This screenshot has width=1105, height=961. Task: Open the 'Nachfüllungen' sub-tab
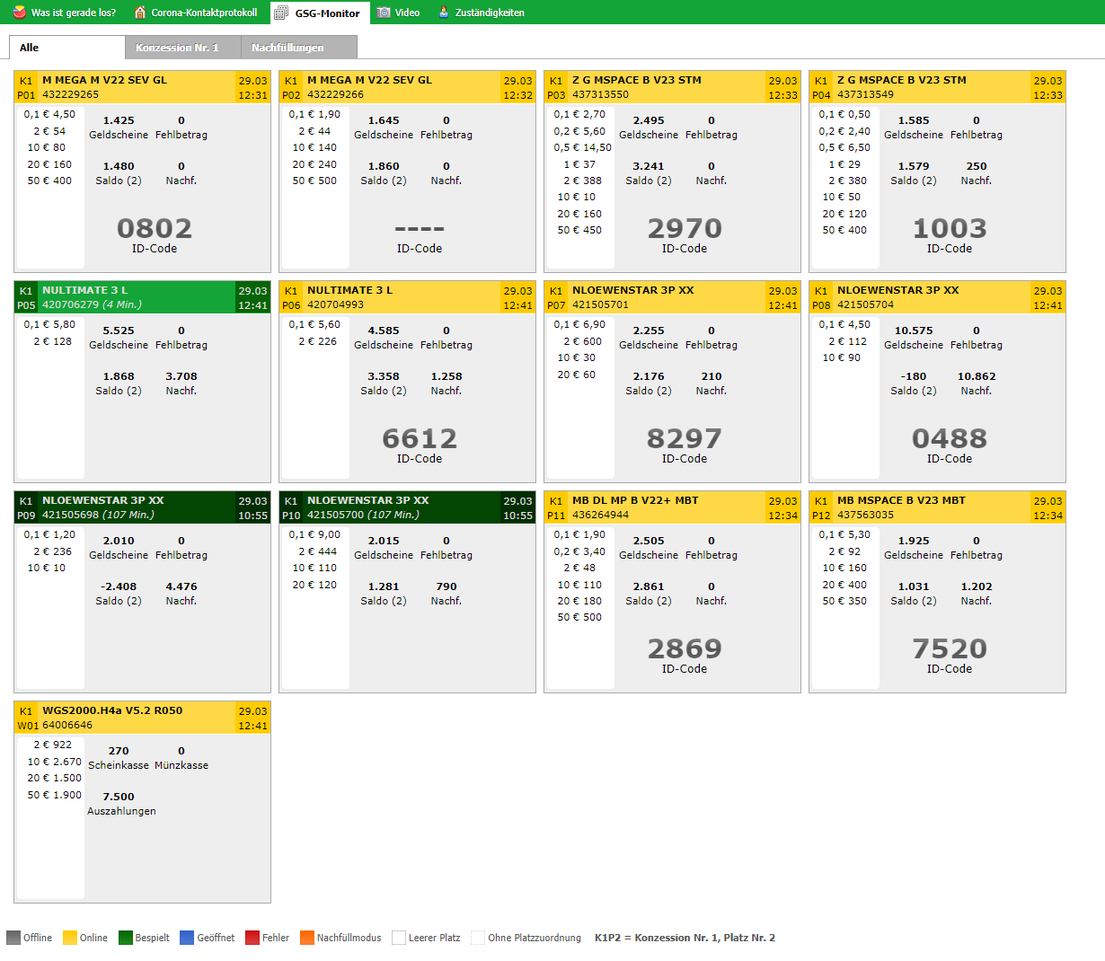pos(299,47)
